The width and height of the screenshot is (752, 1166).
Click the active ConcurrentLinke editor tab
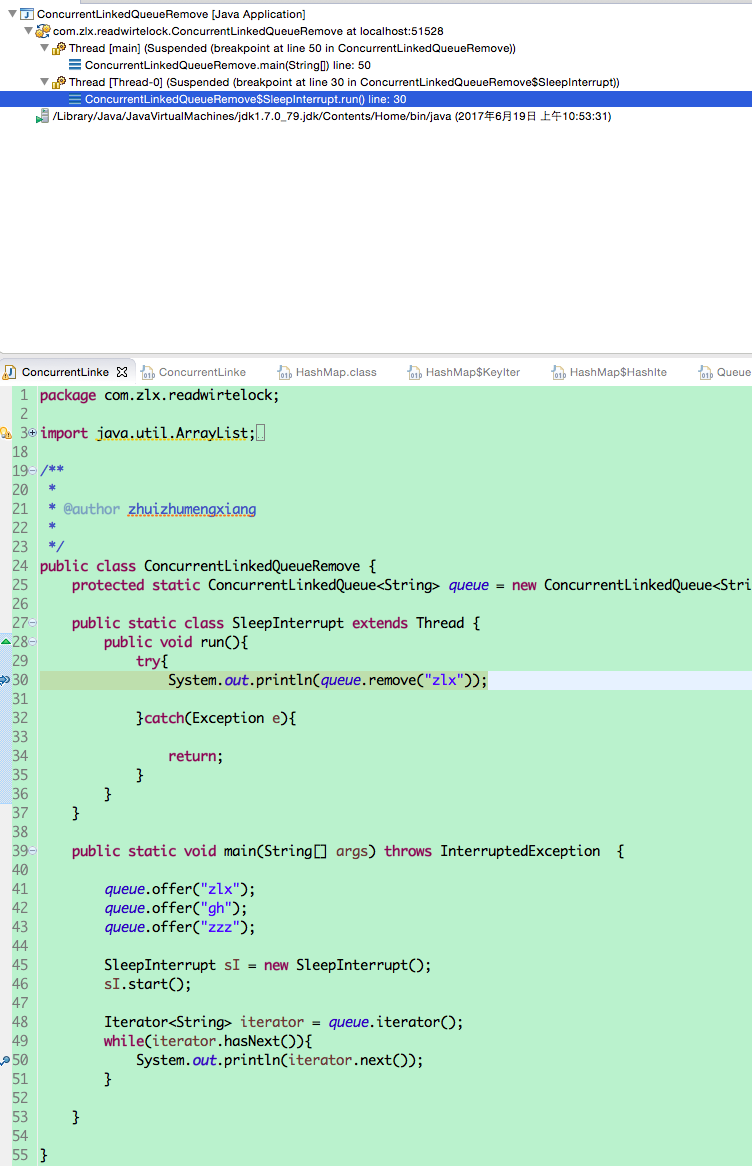pos(65,372)
